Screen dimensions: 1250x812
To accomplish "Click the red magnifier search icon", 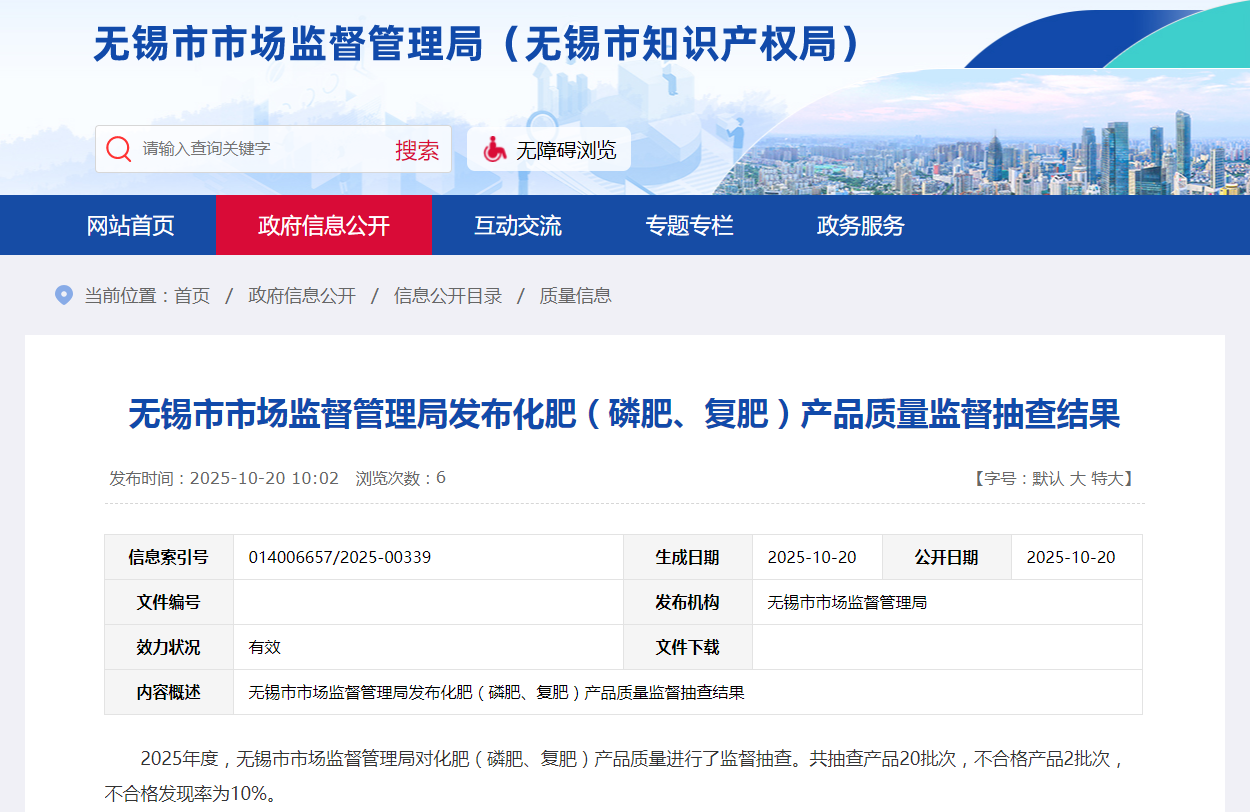I will pyautogui.click(x=119, y=149).
